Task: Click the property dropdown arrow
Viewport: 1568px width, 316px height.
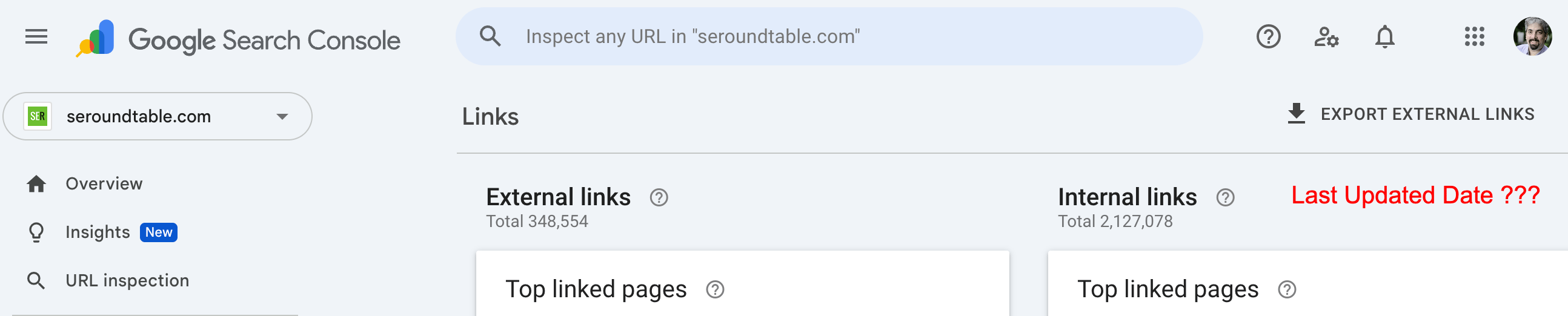Action: 282,117
